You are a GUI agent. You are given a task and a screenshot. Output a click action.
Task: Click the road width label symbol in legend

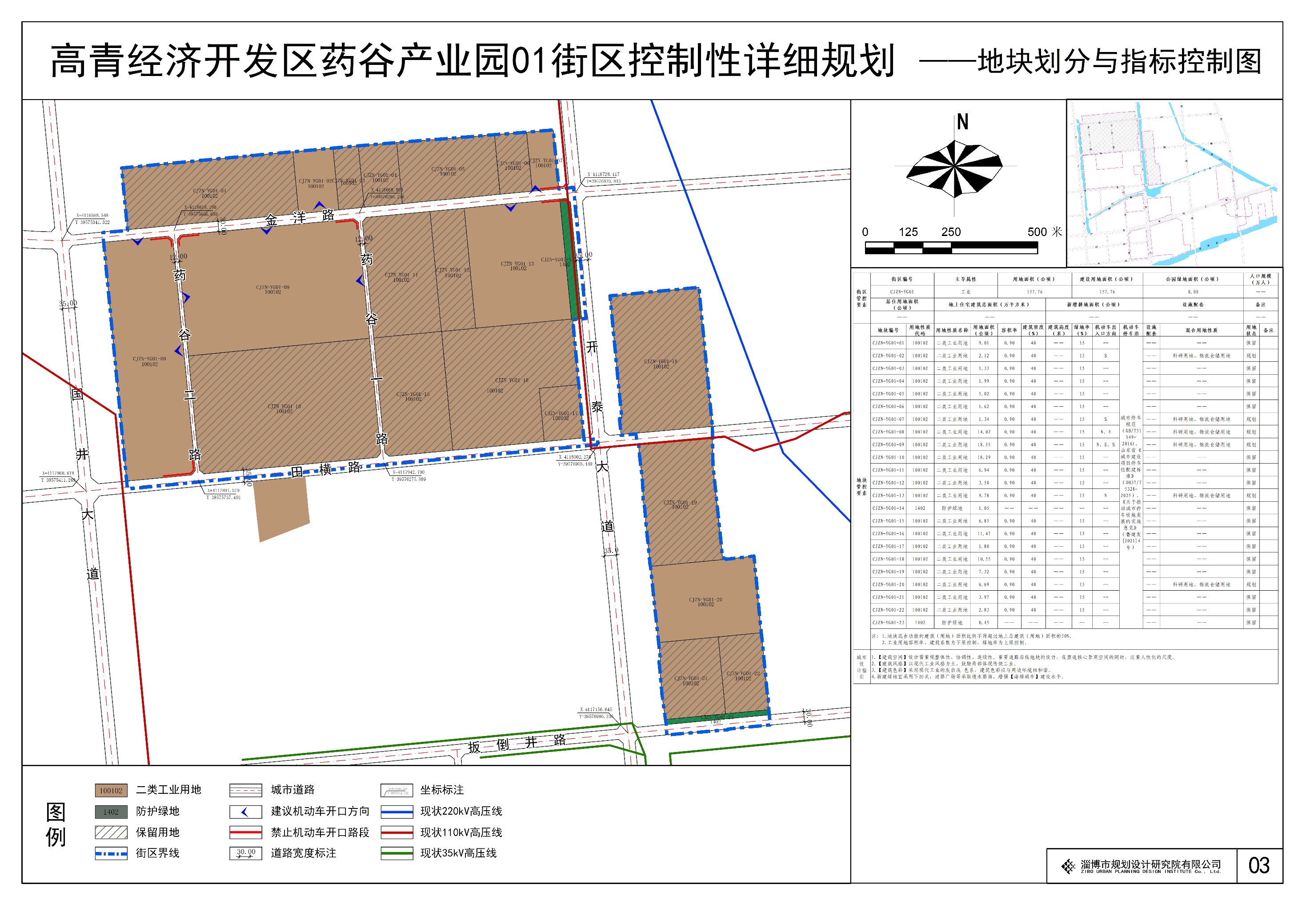click(x=245, y=853)
